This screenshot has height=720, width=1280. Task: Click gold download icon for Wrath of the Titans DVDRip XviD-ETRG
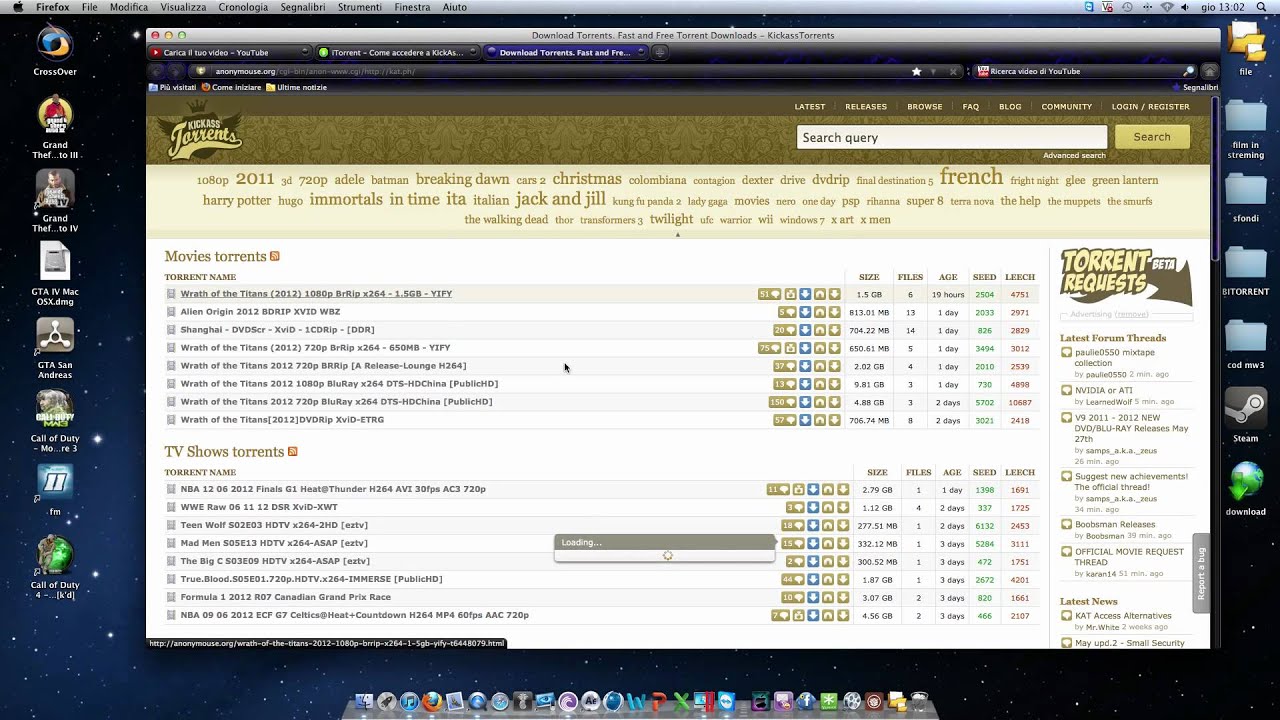pos(834,420)
